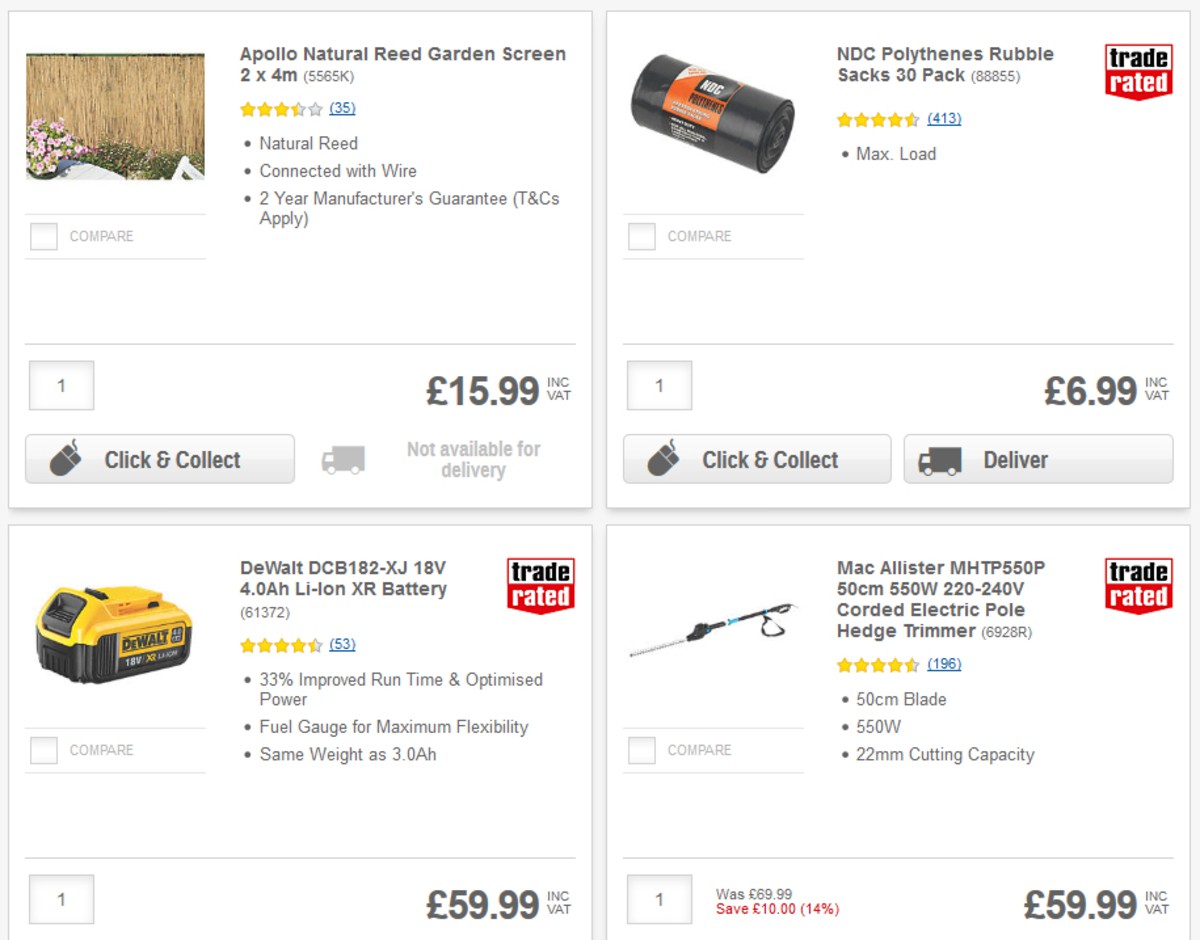Check Compare for the Mac Allister pole trimmer
The image size is (1200, 940).
pyautogui.click(x=640, y=750)
